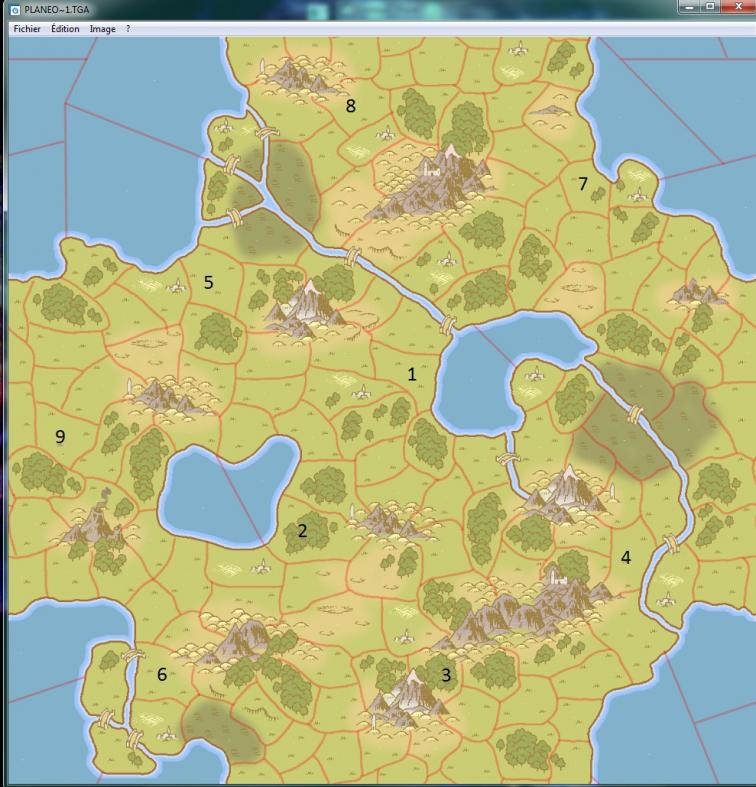Open the ? help menu
This screenshot has width=756, height=787.
[127, 29]
